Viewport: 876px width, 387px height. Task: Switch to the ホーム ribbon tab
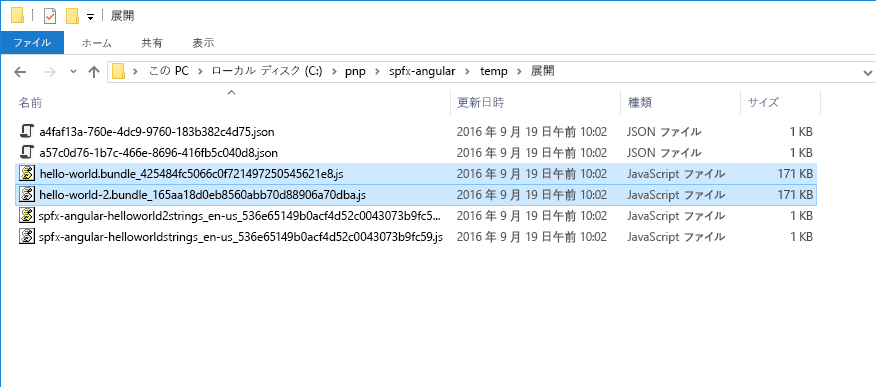tap(97, 42)
